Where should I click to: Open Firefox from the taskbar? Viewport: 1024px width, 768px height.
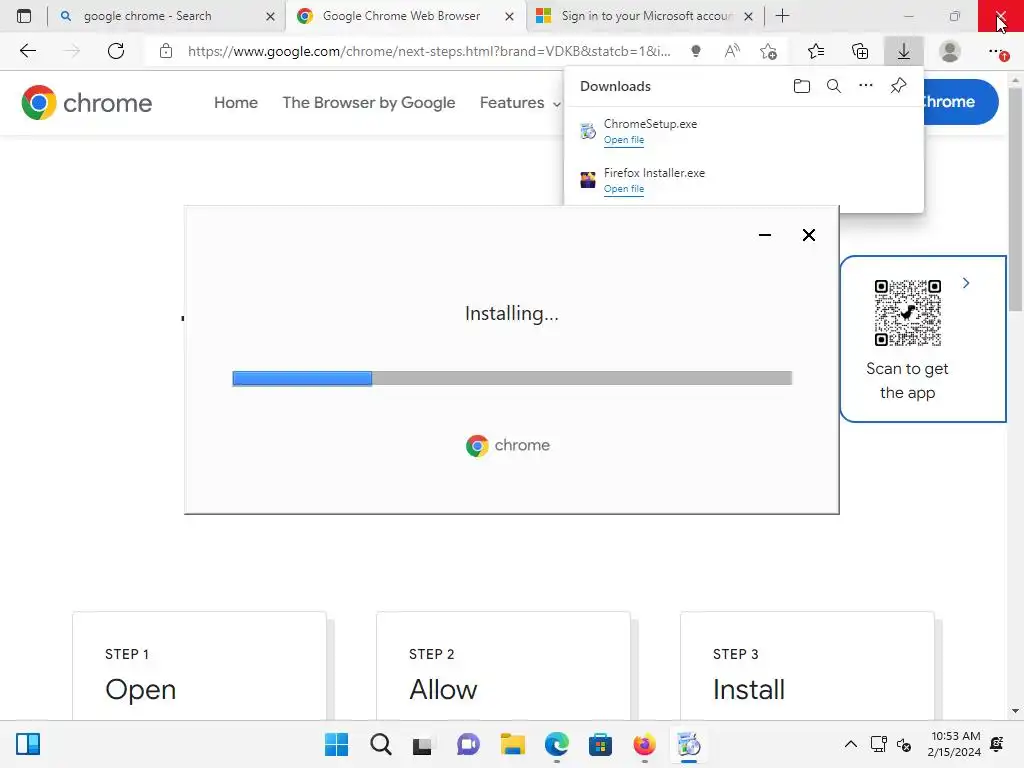(645, 744)
